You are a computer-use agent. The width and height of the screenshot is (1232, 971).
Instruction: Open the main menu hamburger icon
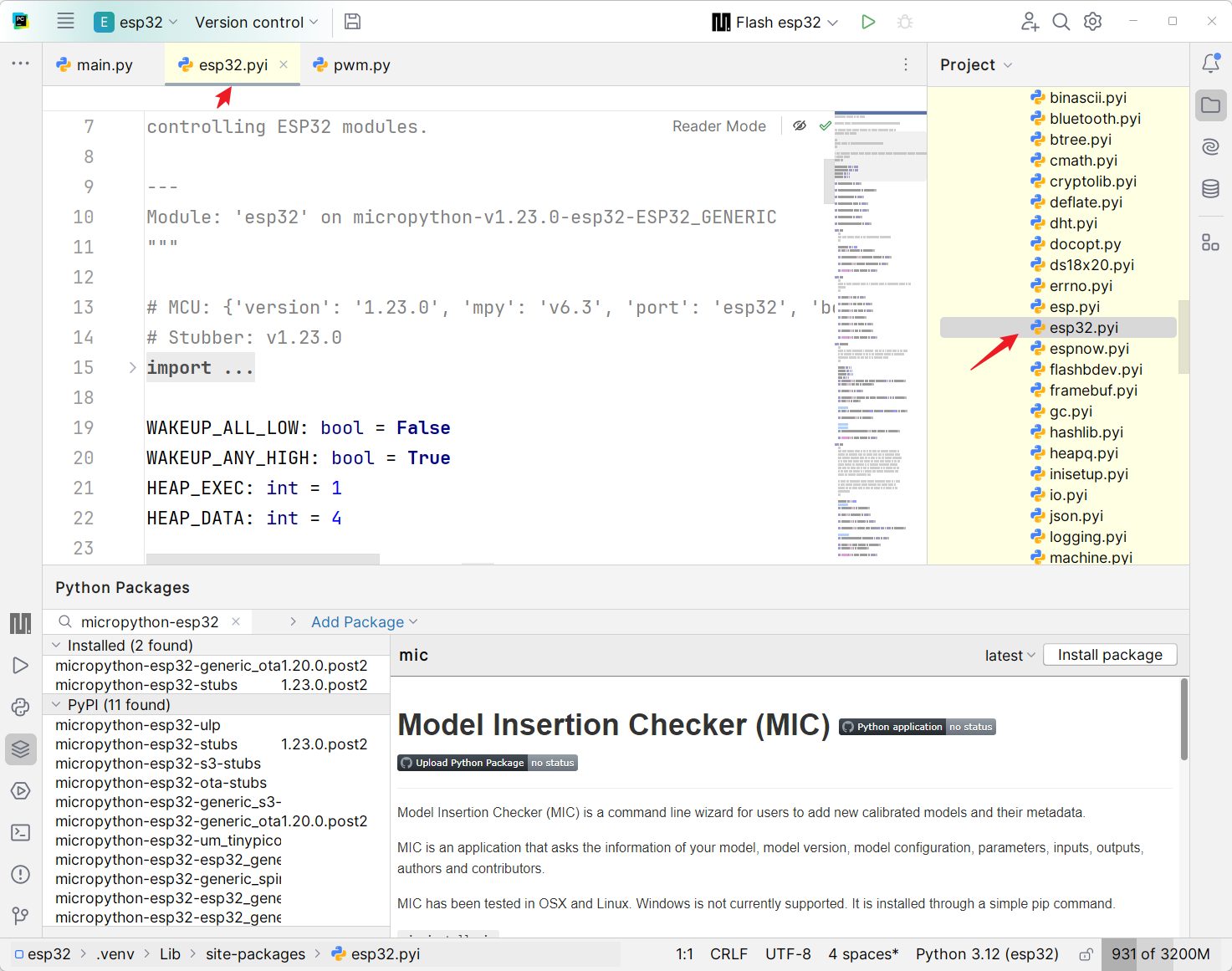[65, 22]
